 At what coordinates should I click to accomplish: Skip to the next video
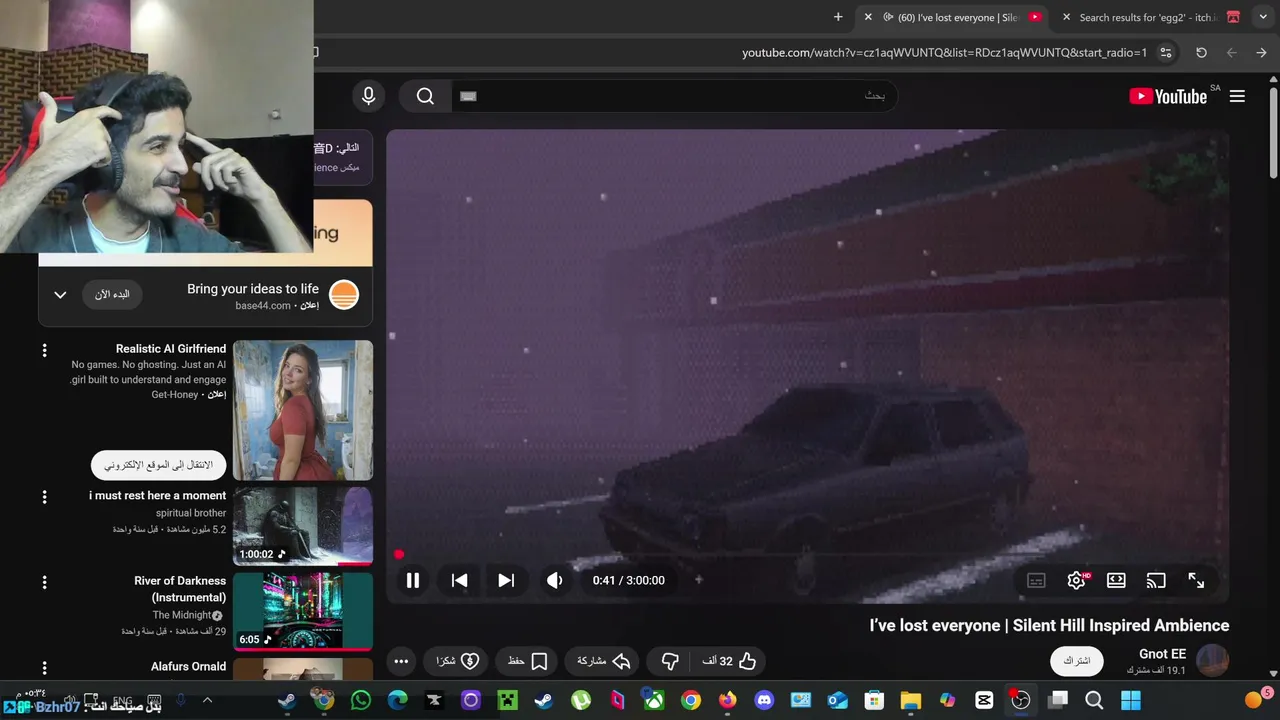[506, 580]
